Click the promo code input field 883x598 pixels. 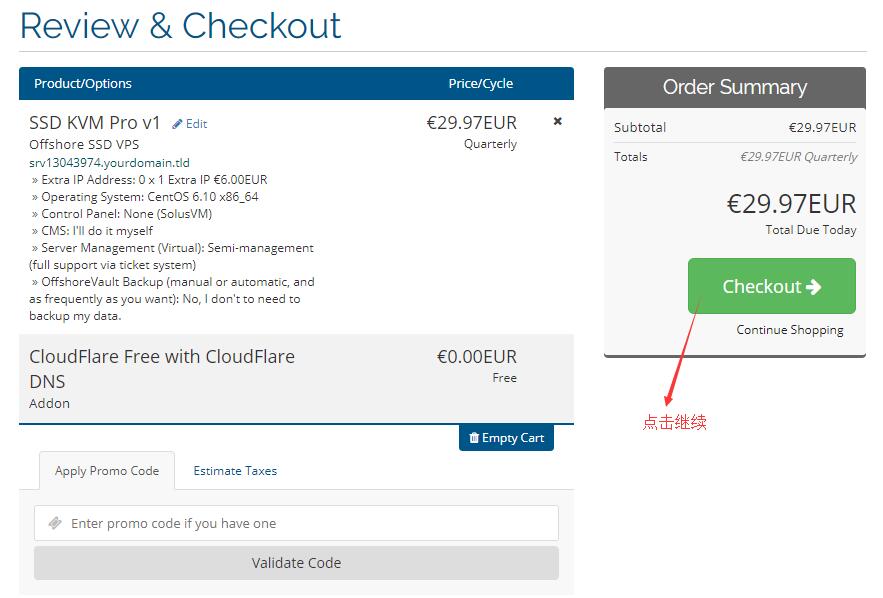coord(296,523)
